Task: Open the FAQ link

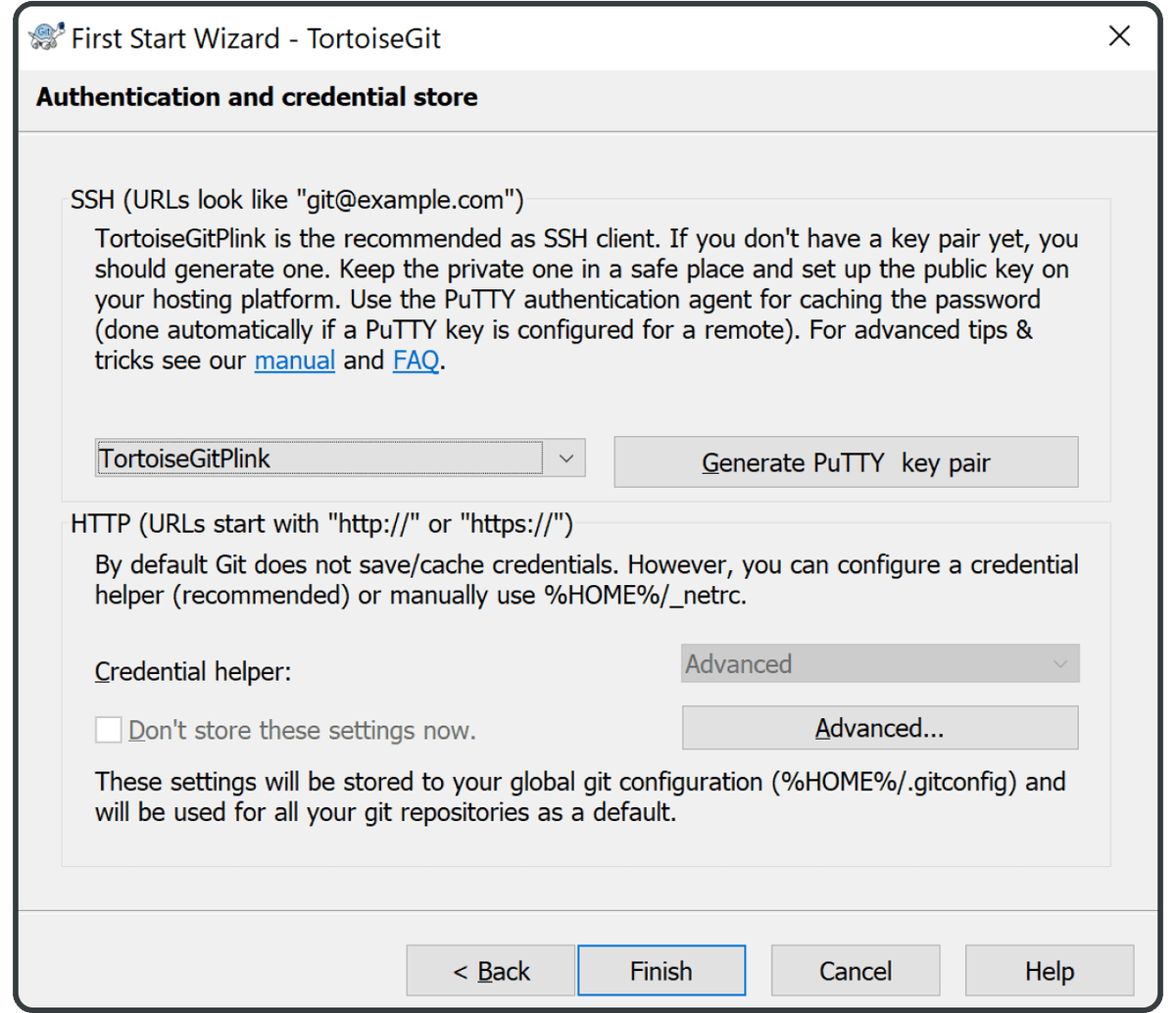Action: pyautogui.click(x=416, y=361)
